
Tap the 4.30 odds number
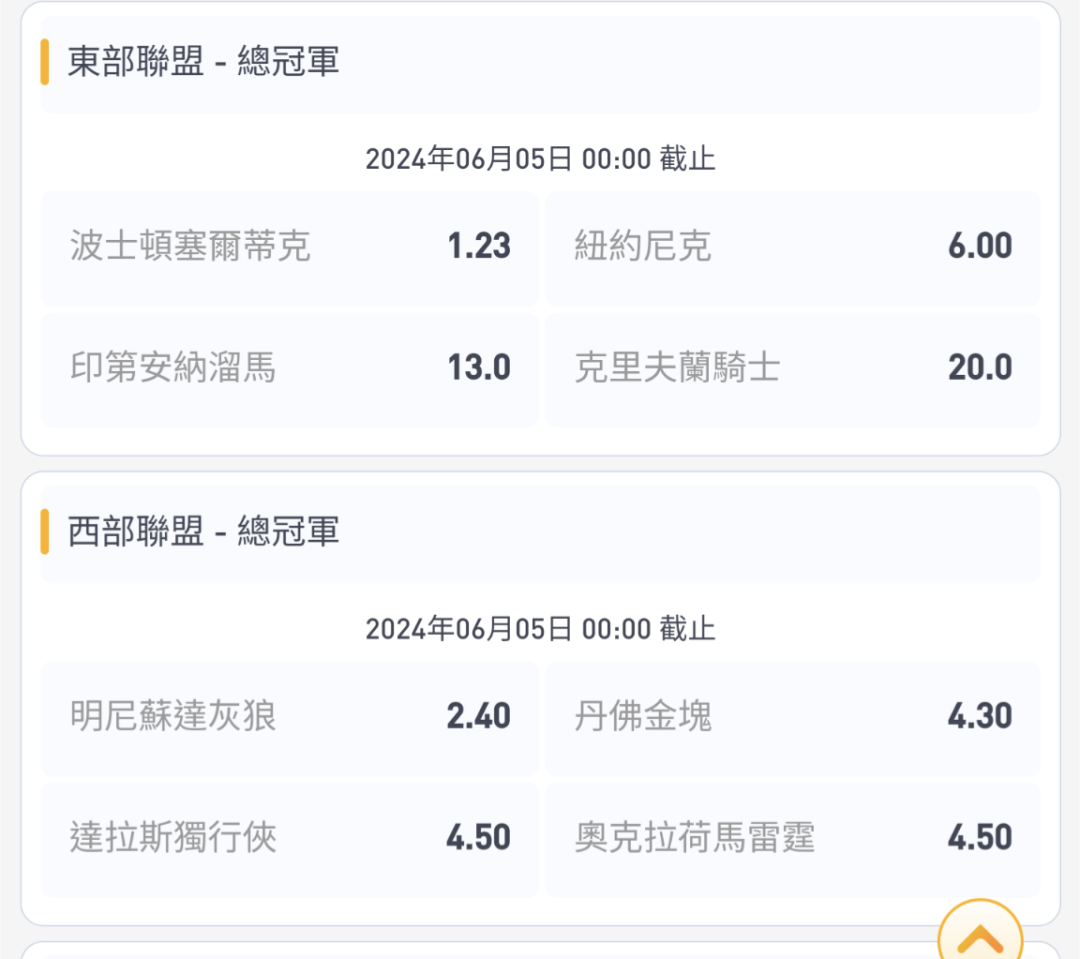pyautogui.click(x=980, y=716)
